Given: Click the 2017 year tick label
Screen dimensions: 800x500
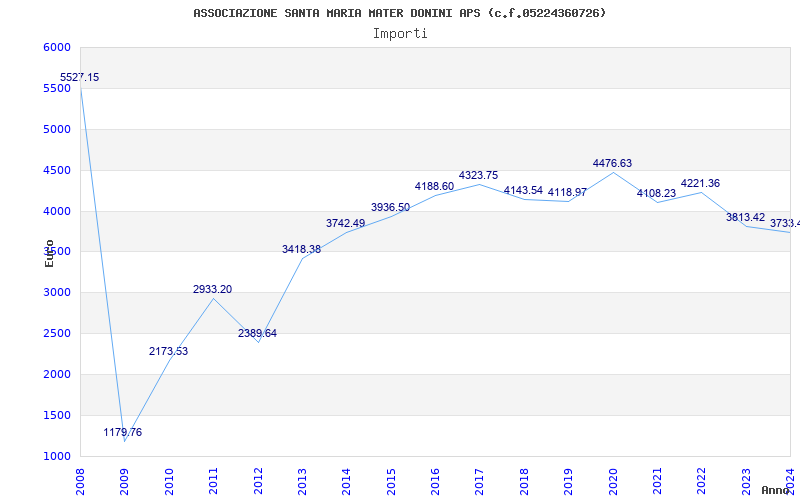Looking at the screenshot, I should click(x=480, y=482).
